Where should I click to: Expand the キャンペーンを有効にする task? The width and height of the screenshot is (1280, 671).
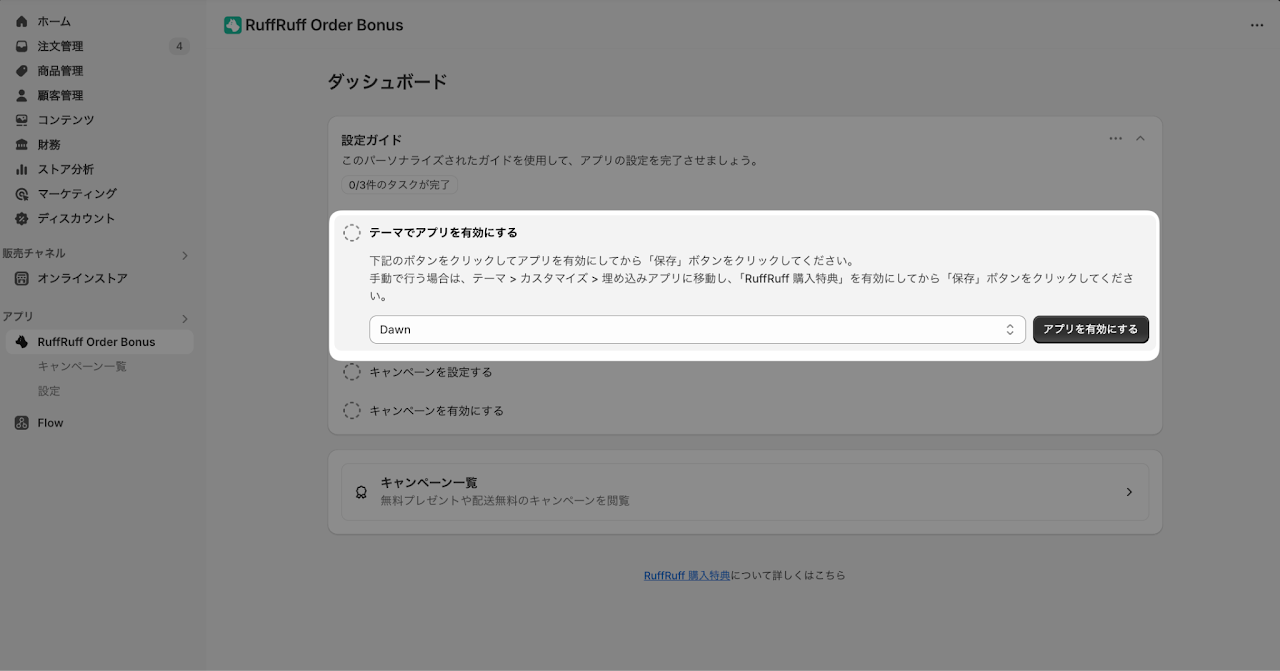pyautogui.click(x=437, y=411)
